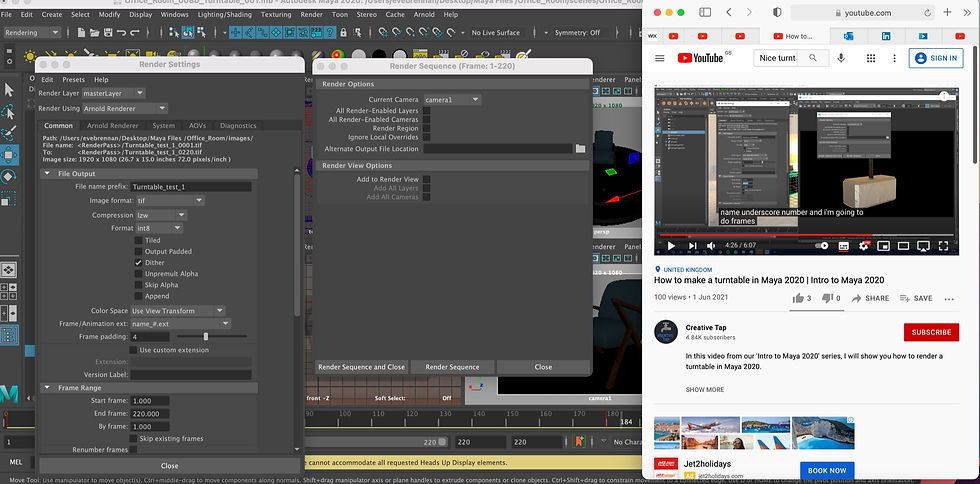Open the Current Camera camera1 dropdown
Viewport: 980px width, 484px height.
pos(452,99)
